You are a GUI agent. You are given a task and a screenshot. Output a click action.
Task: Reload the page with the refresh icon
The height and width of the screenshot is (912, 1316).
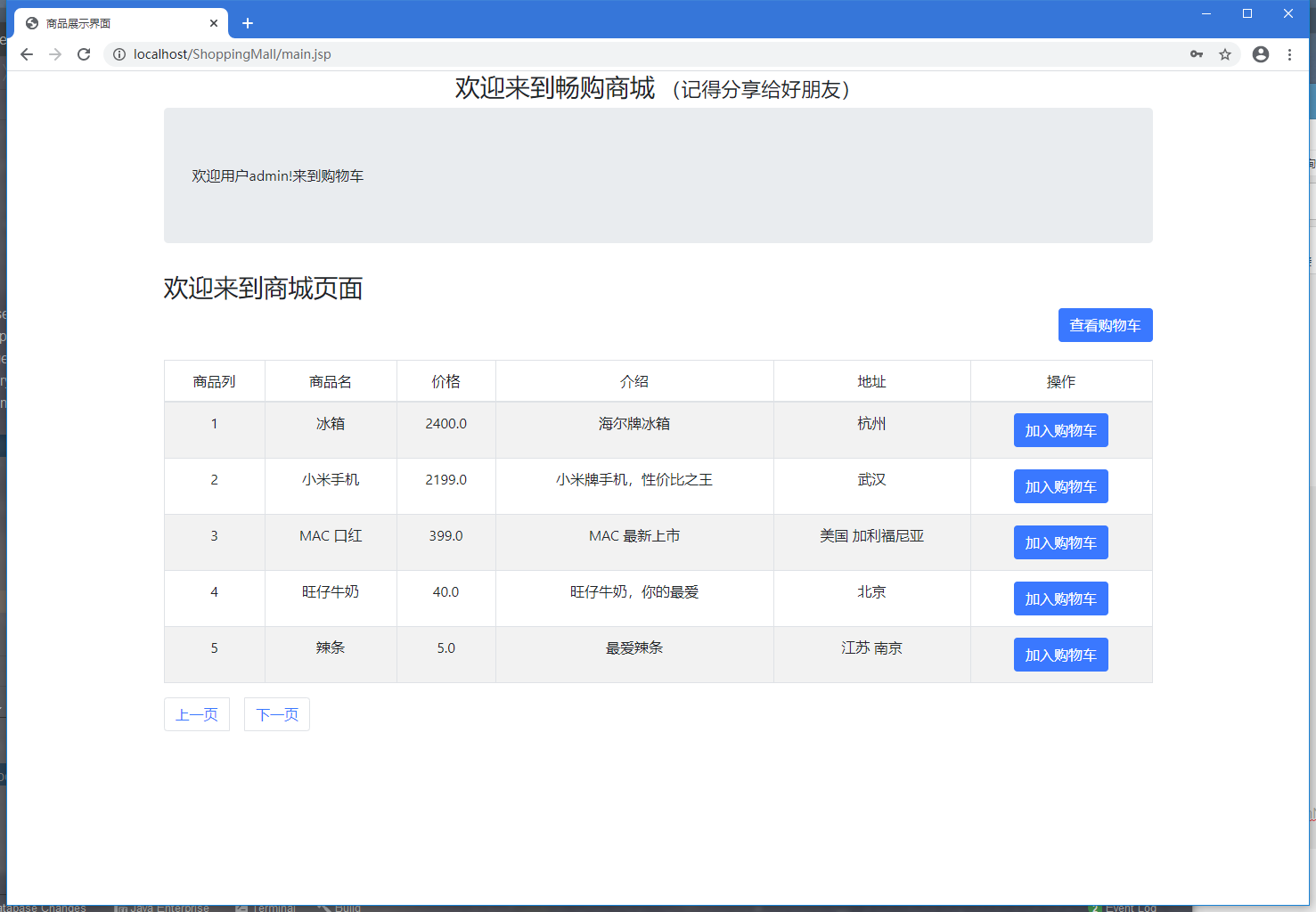click(84, 54)
